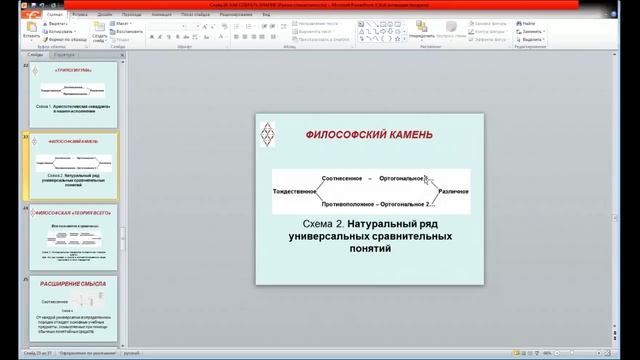Select the right arrow shape in gallery
640x360 pixels.
point(383,31)
